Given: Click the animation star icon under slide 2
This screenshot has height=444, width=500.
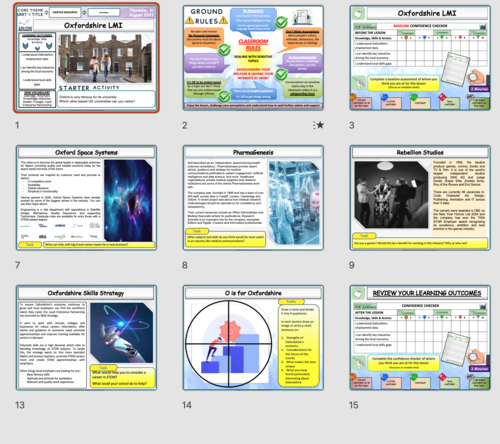Looking at the screenshot, I should (x=319, y=125).
